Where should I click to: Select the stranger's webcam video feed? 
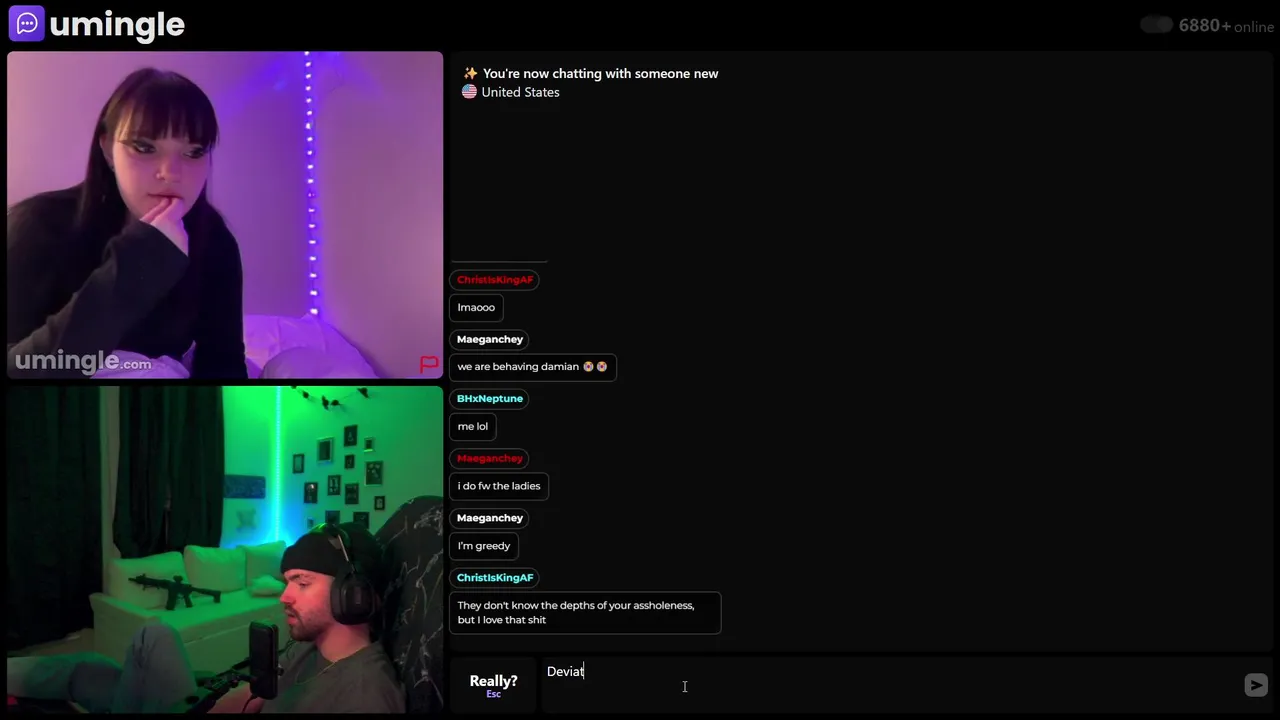point(225,215)
